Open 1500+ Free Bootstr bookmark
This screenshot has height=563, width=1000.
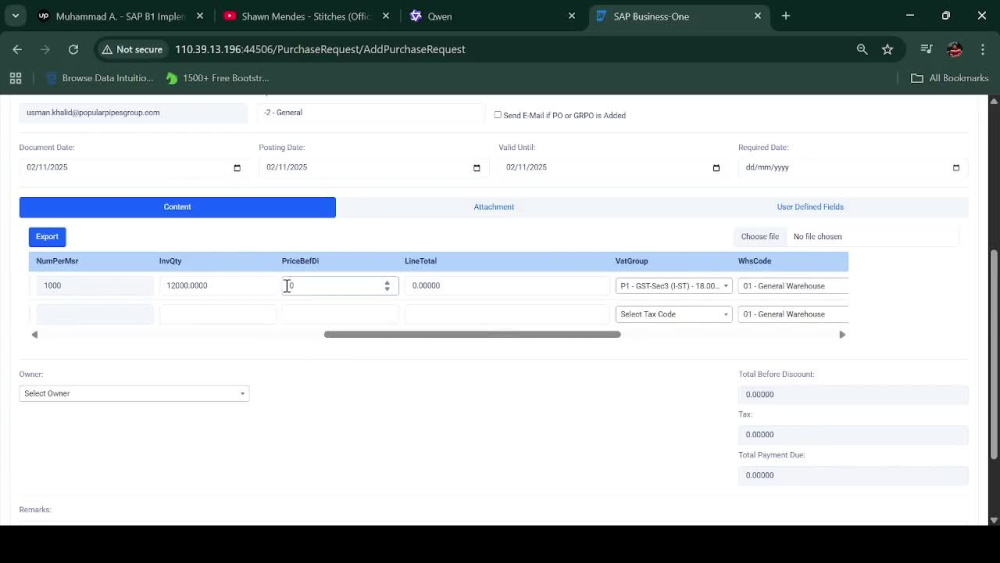tap(217, 78)
